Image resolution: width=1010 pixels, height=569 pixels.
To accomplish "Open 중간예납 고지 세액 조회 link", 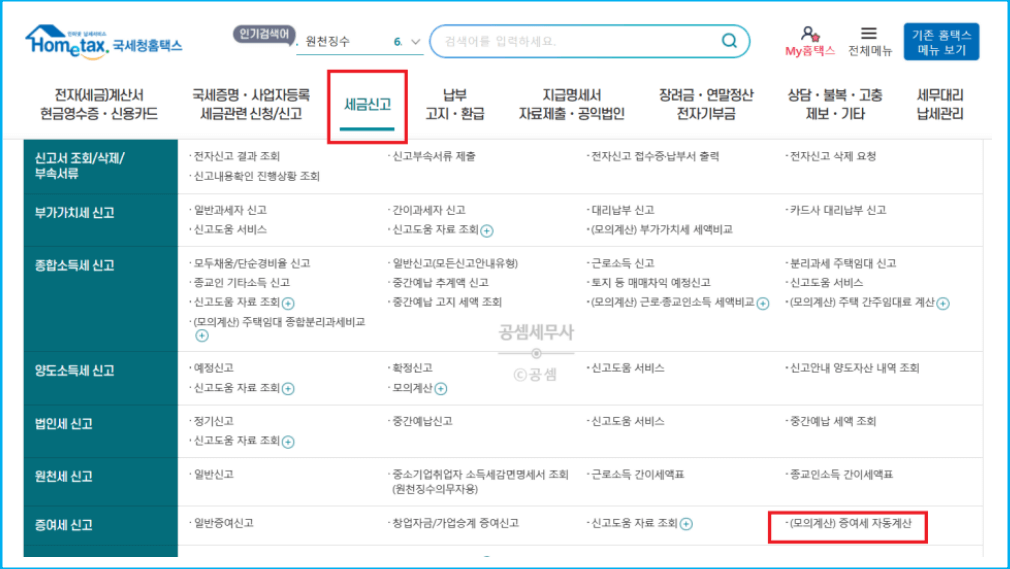I will tap(447, 302).
